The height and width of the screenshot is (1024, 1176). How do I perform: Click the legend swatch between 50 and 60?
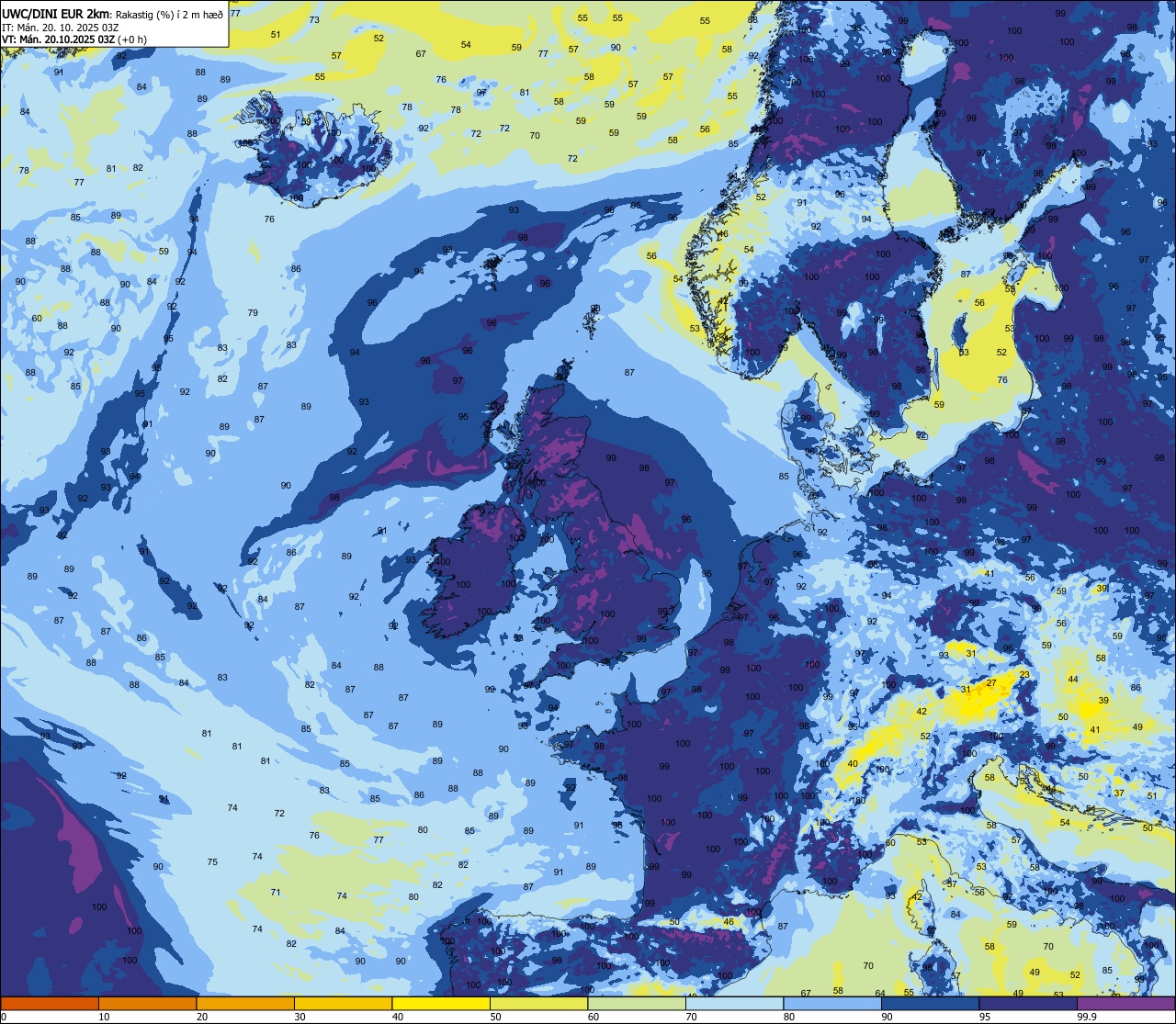[x=538, y=1004]
